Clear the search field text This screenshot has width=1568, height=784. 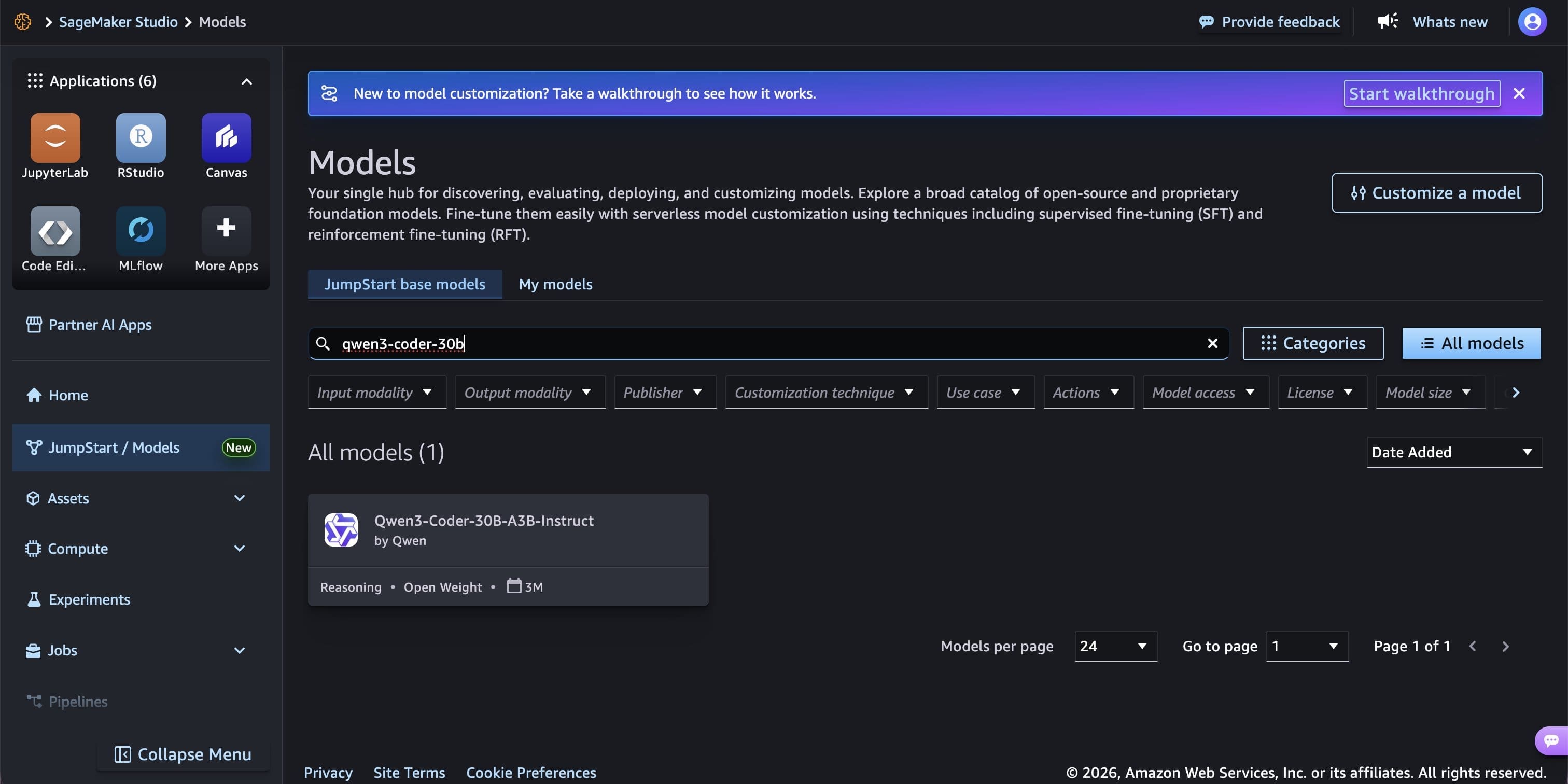(1212, 343)
